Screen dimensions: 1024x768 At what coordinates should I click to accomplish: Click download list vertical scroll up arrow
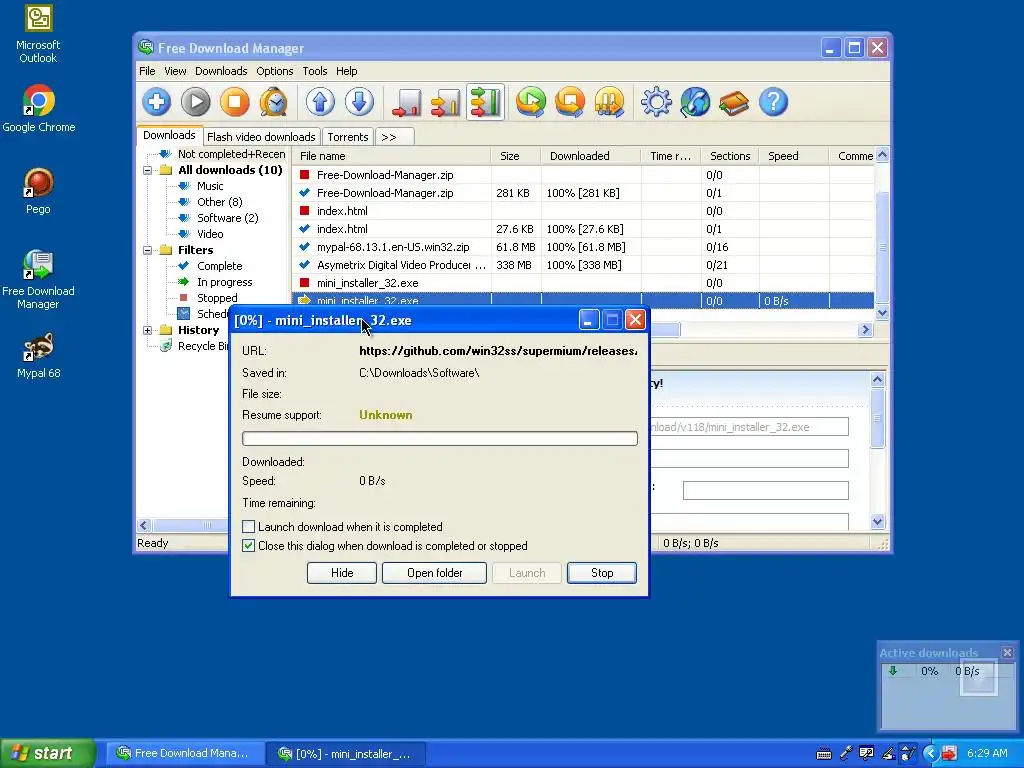click(882, 155)
